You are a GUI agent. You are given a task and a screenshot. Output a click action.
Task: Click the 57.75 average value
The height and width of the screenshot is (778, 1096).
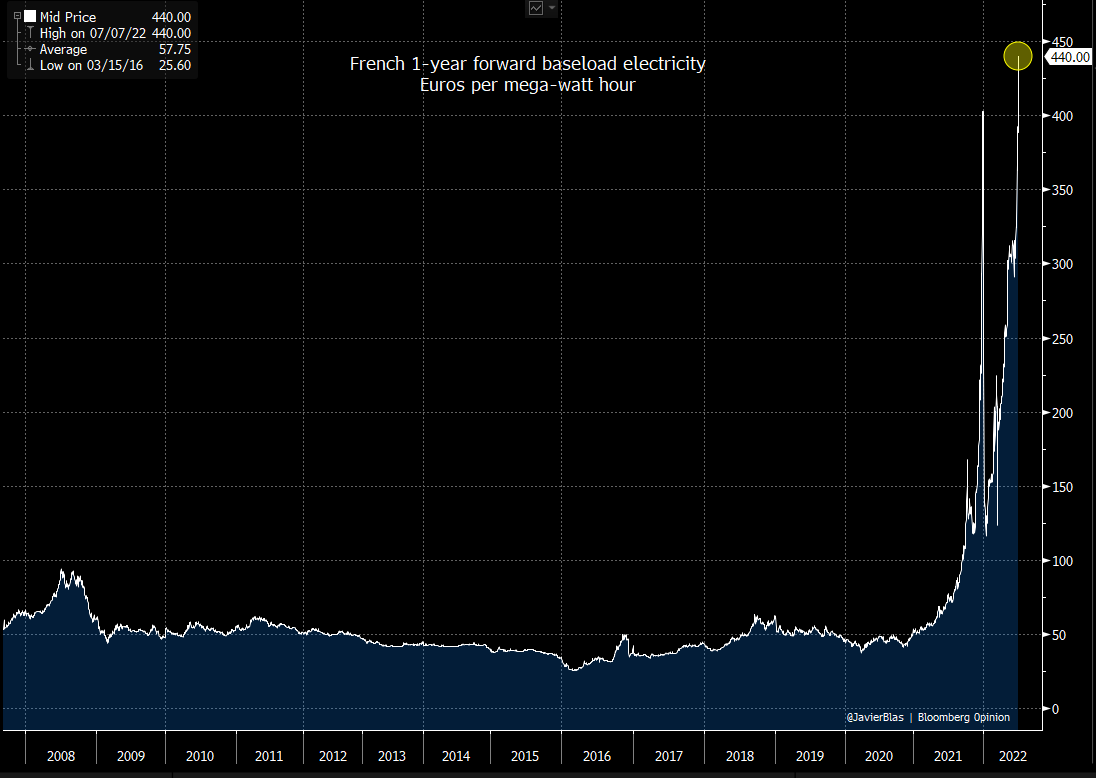point(175,49)
